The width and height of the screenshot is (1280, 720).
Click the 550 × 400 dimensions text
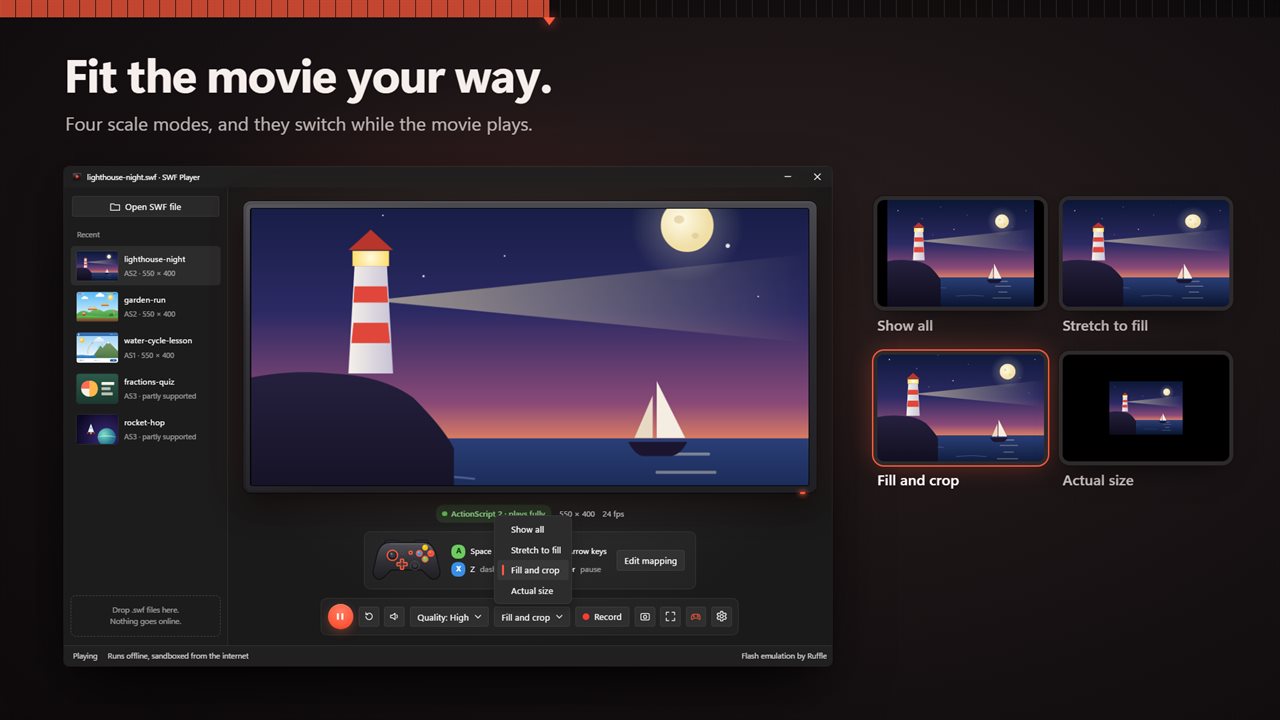(577, 514)
